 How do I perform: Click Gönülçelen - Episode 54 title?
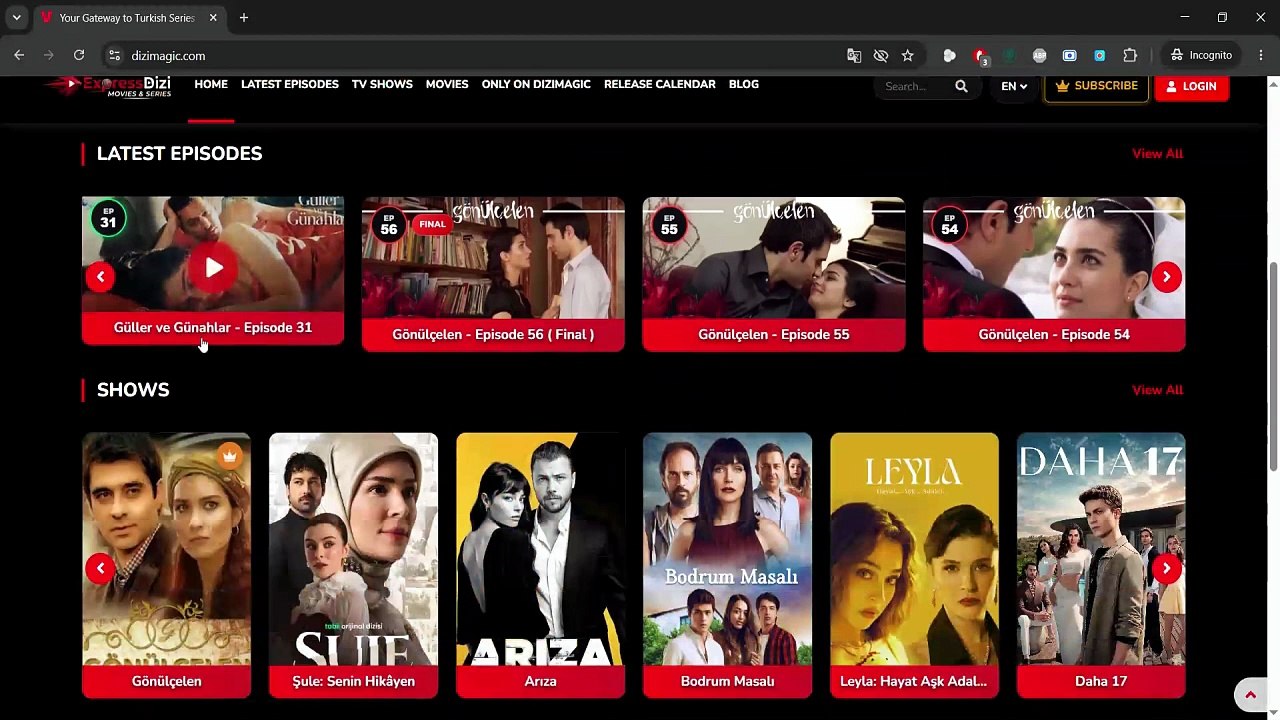pos(1054,335)
